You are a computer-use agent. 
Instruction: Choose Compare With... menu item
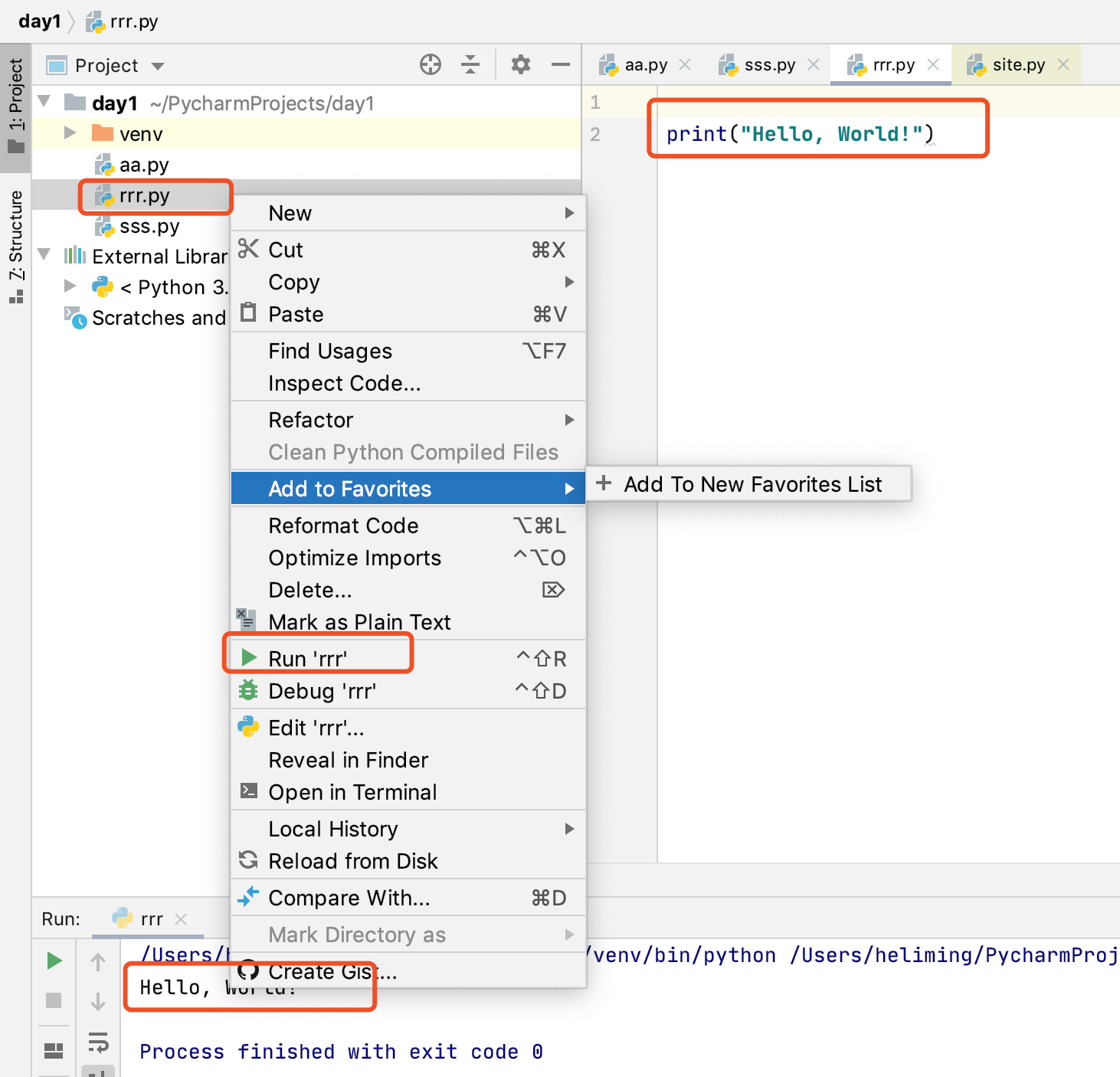408,898
